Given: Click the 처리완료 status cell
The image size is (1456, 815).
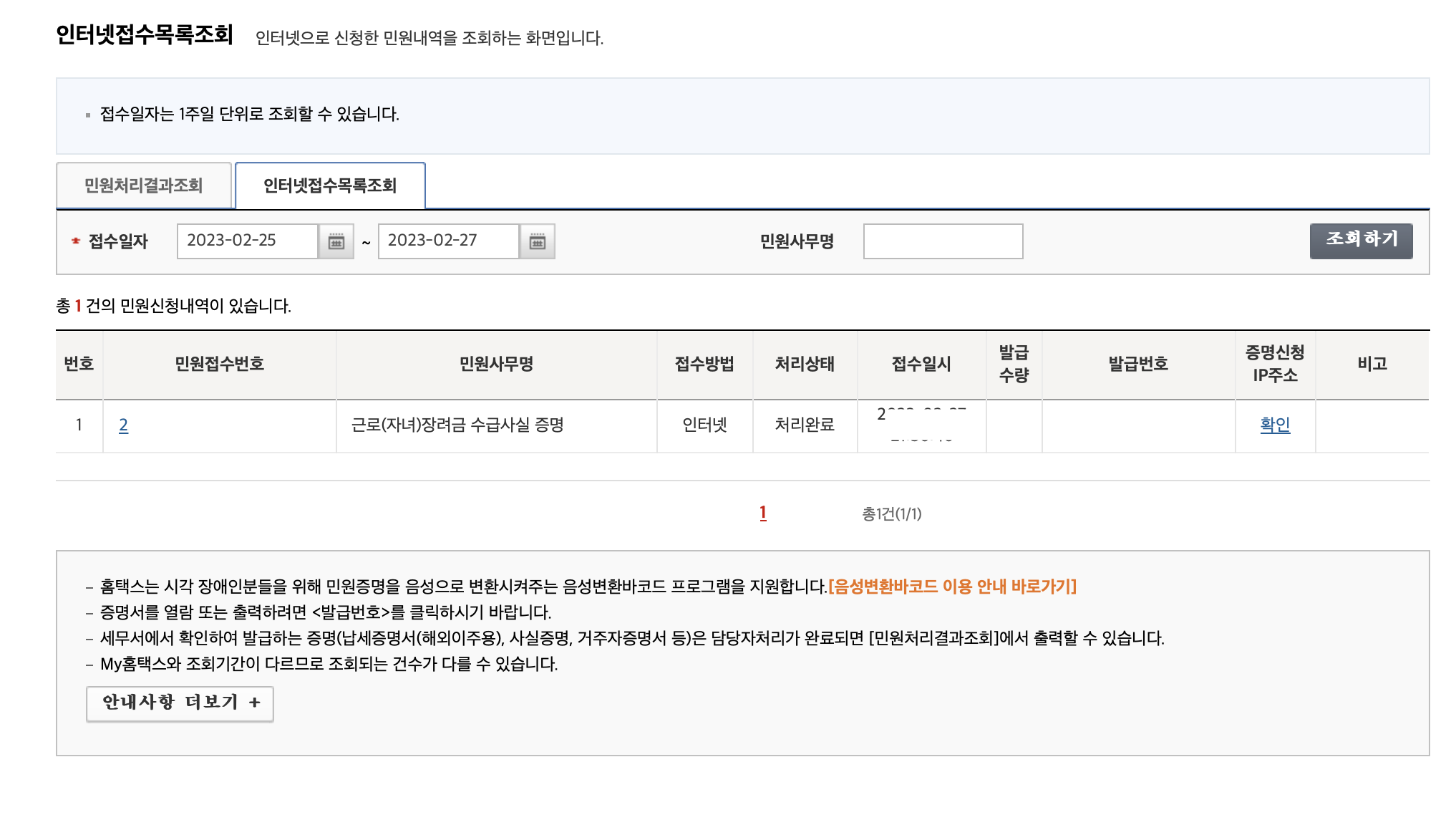Looking at the screenshot, I should tap(805, 425).
